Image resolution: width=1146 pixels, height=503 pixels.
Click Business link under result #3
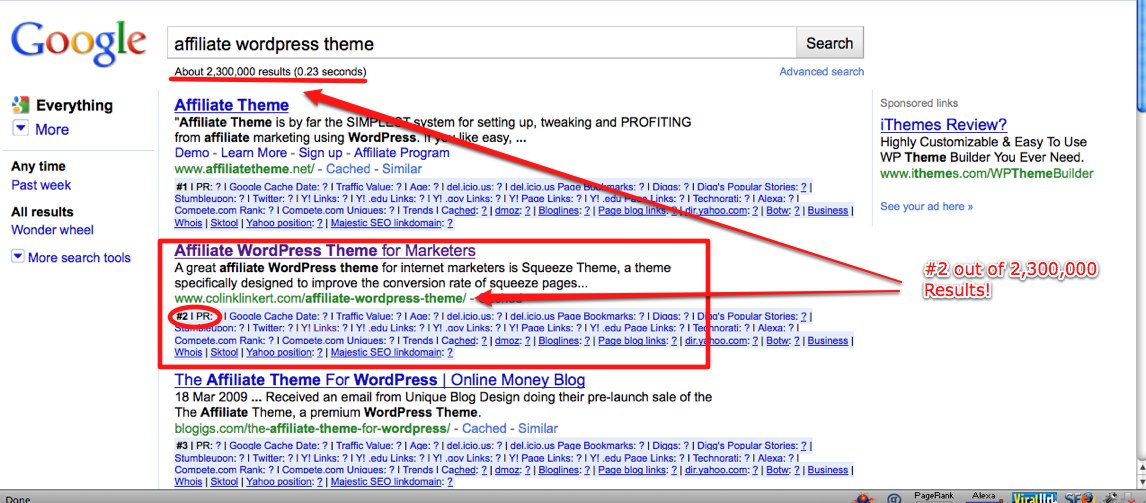click(x=828, y=470)
